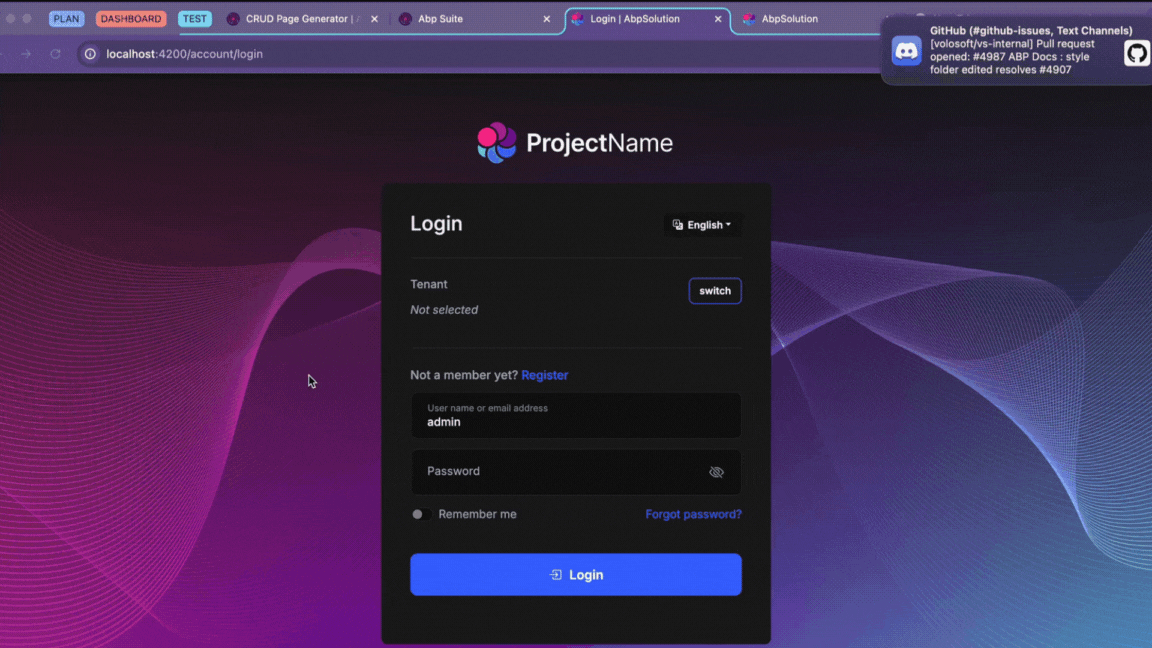
Task: Open the TEST tab group
Action: 195,19
